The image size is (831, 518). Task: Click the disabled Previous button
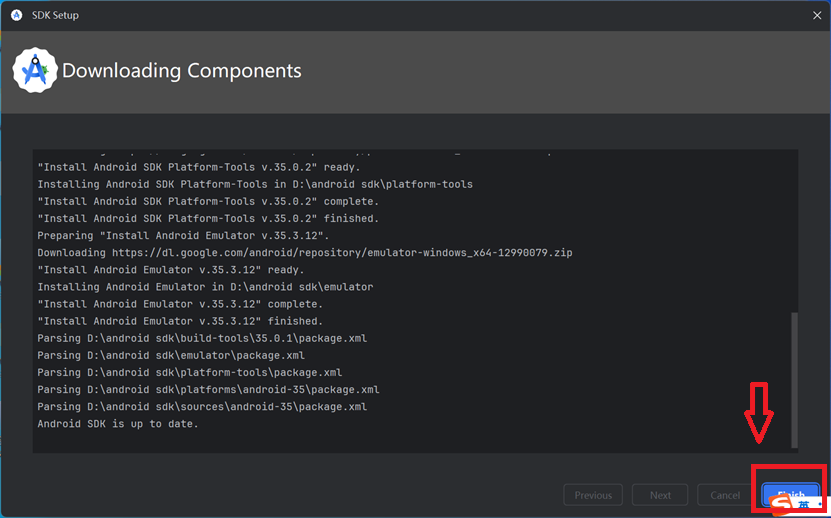pos(593,495)
